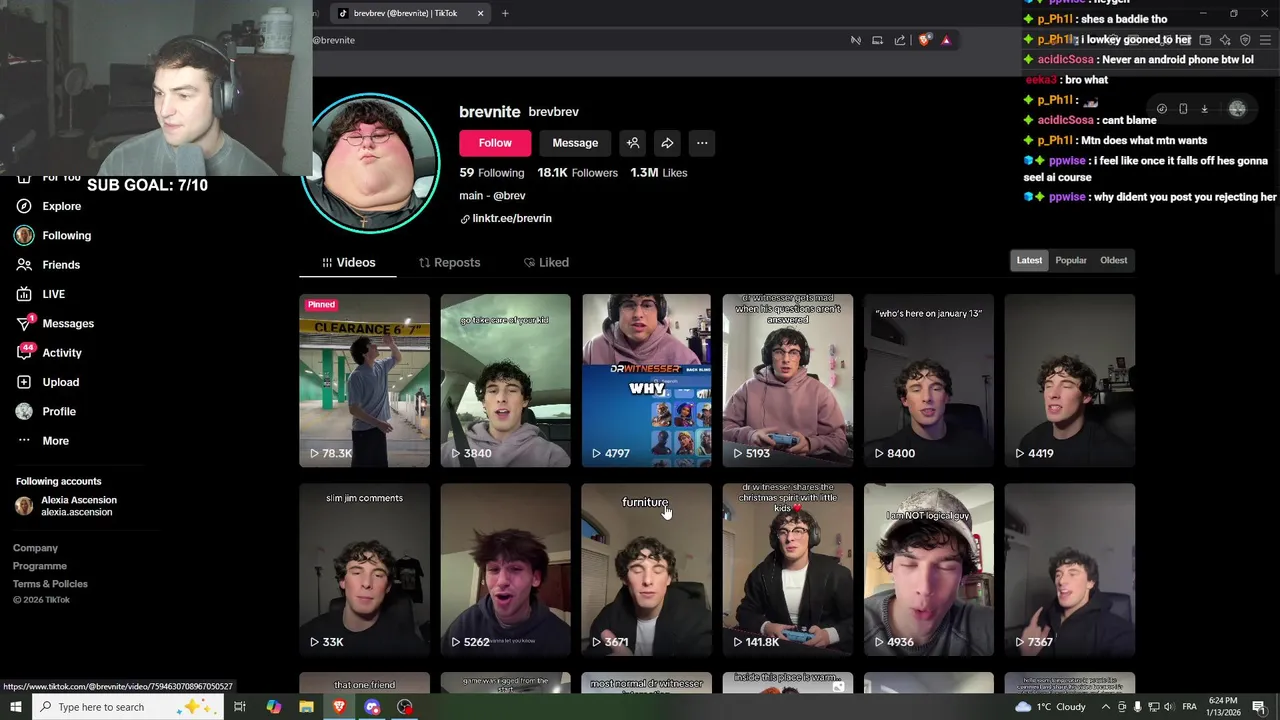Close the brevnite TikTok browser tab

coord(480,13)
